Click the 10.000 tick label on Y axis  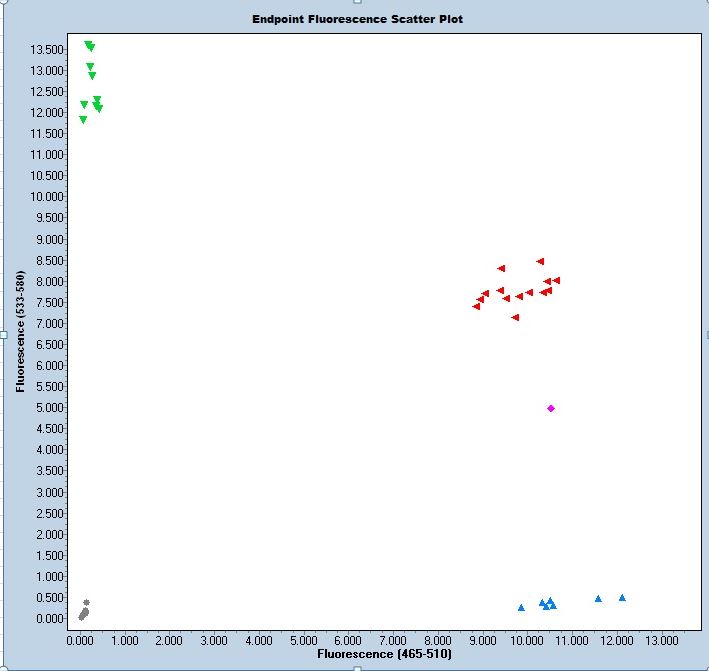coord(48,197)
